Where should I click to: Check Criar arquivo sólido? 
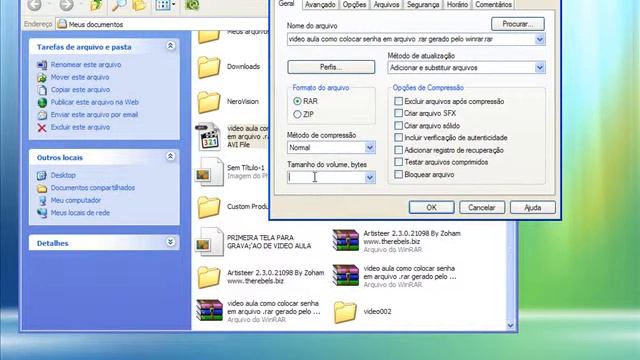tap(399, 126)
